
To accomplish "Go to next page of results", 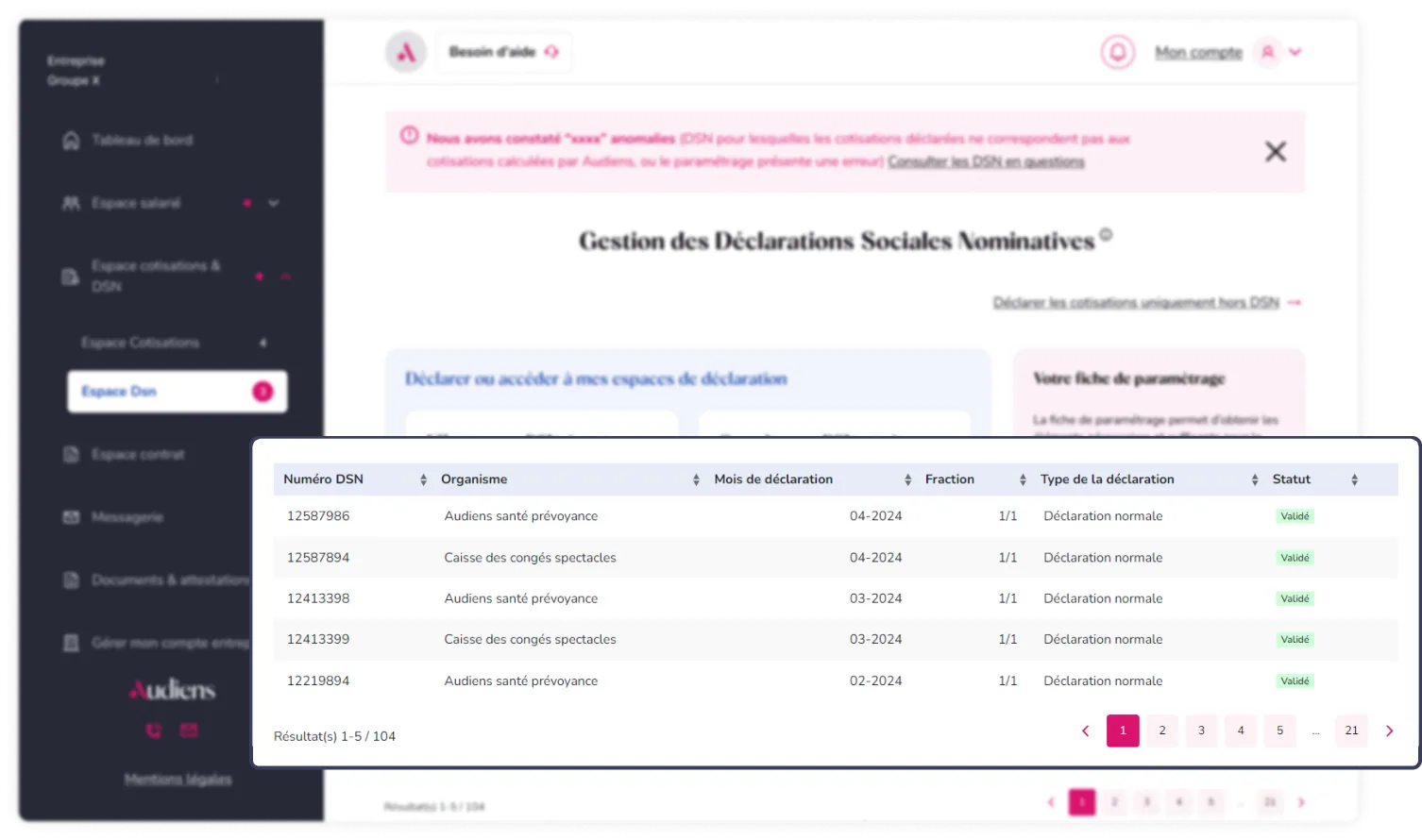I will coord(1389,731).
